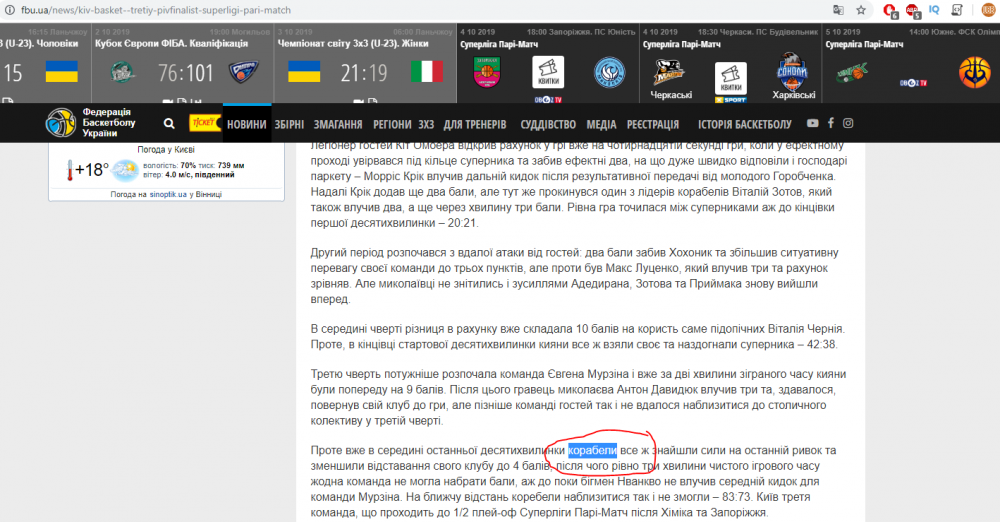1000x522 pixels.
Task: Open the Facebook icon in navigation bar
Action: (x=830, y=123)
